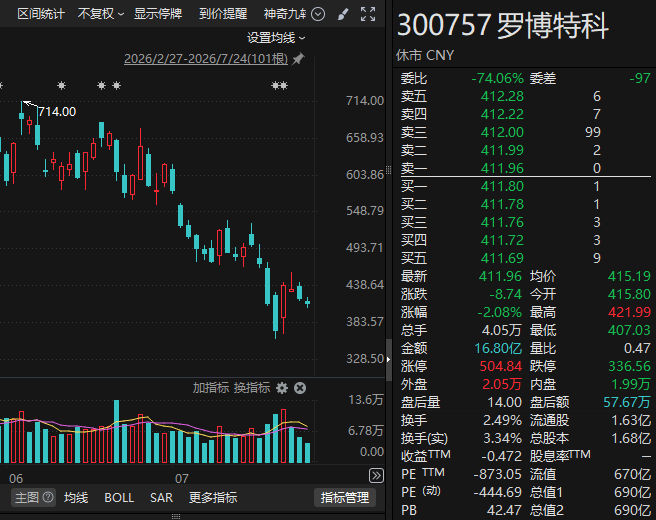Select the 均线 indicator tab
Image resolution: width=656 pixels, height=520 pixels.
76,498
